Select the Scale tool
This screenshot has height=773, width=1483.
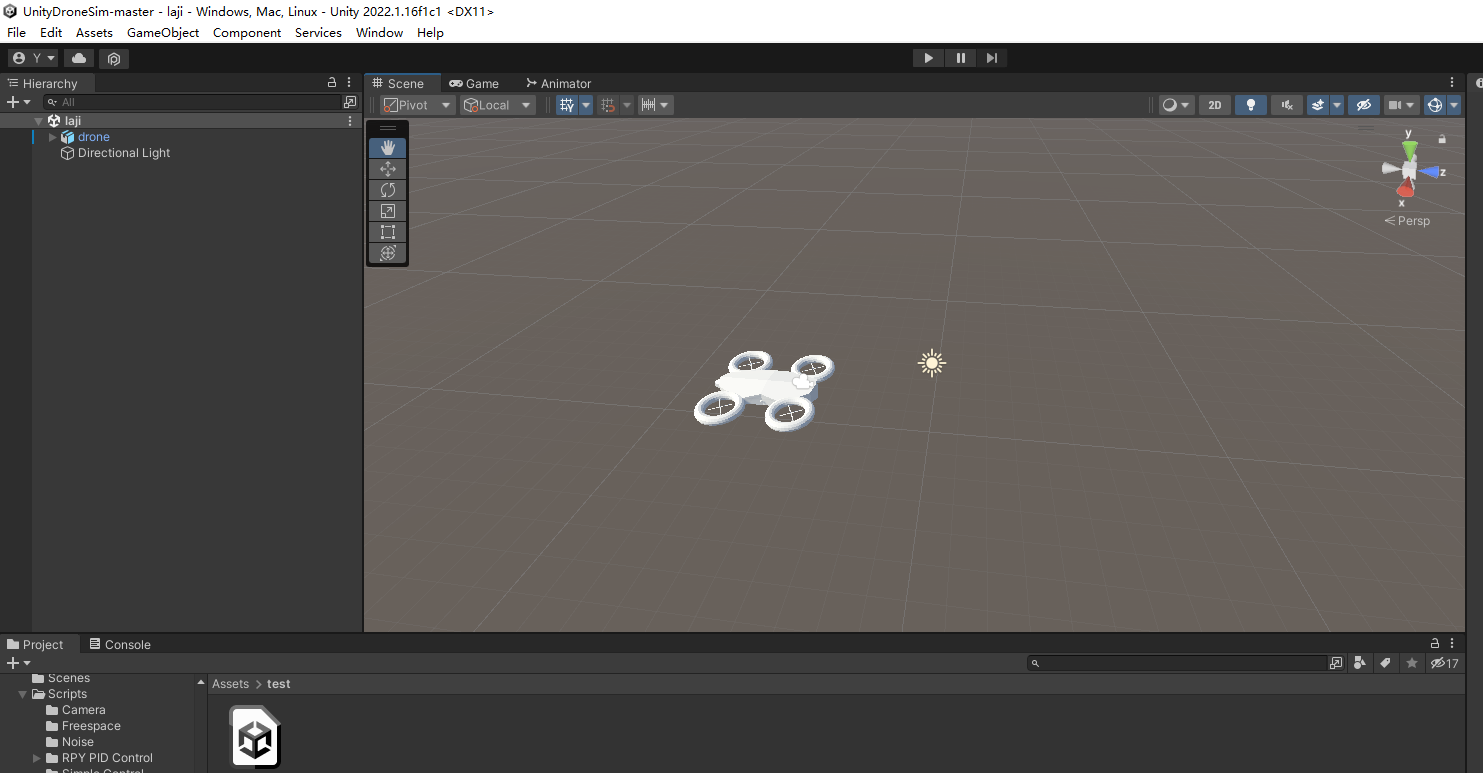point(388,211)
